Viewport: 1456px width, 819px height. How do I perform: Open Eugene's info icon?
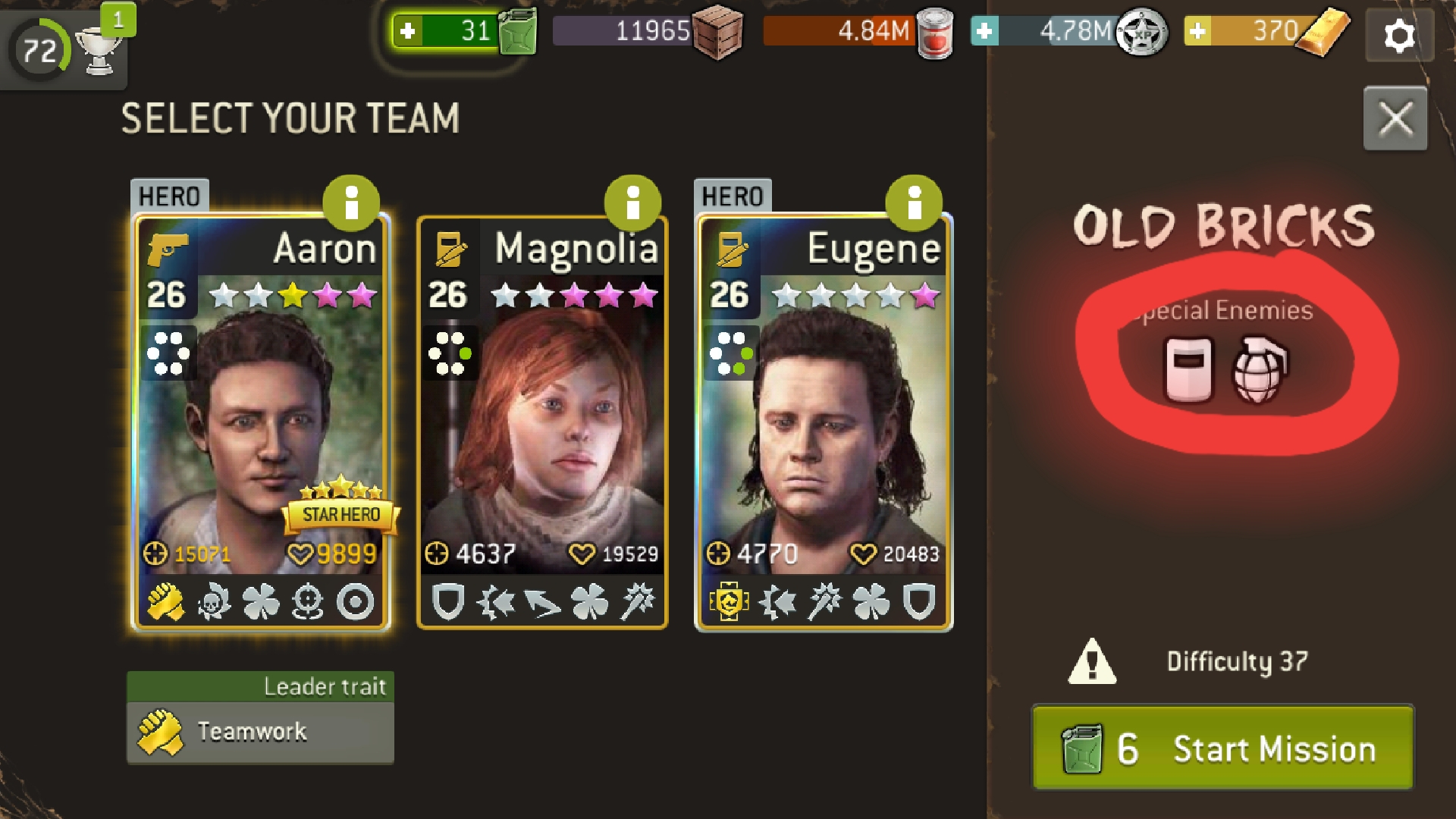(914, 203)
